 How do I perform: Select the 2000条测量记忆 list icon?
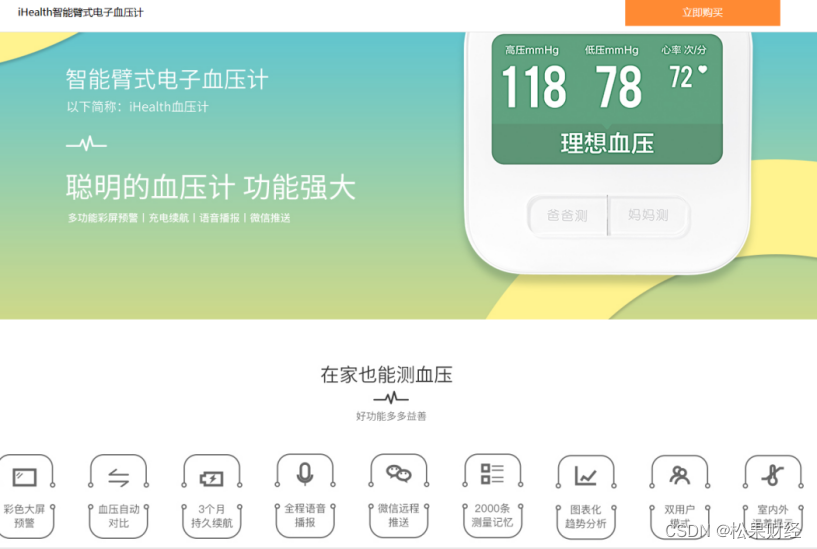tap(492, 474)
